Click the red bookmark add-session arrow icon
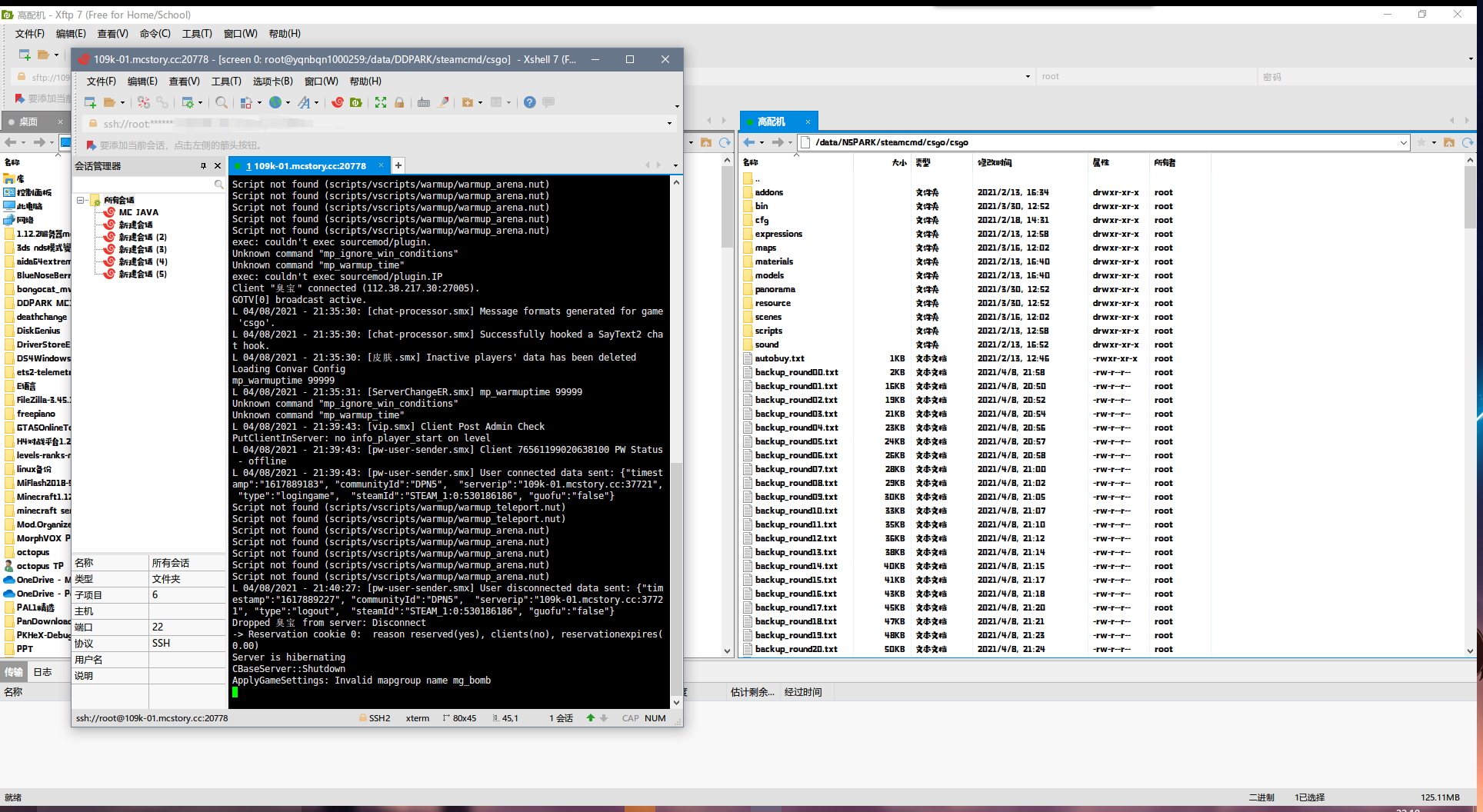1483x812 pixels. click(x=92, y=145)
